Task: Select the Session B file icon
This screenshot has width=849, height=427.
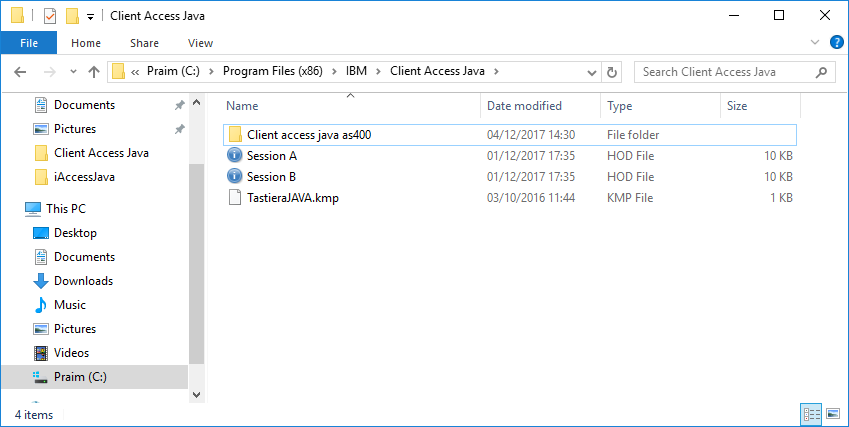Action: [234, 176]
